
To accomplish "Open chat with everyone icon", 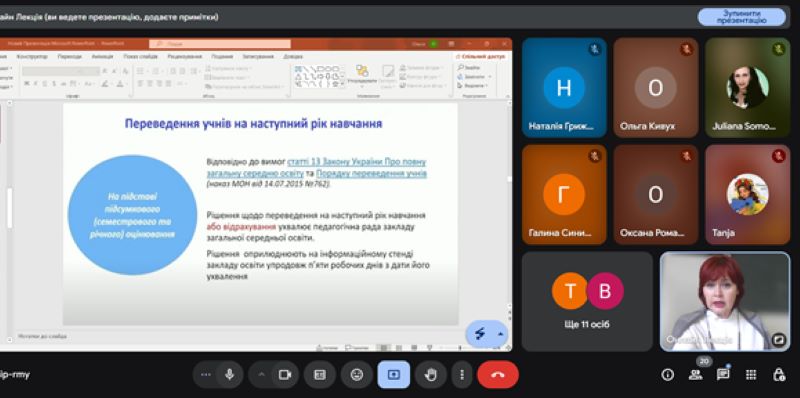I will click(x=723, y=375).
